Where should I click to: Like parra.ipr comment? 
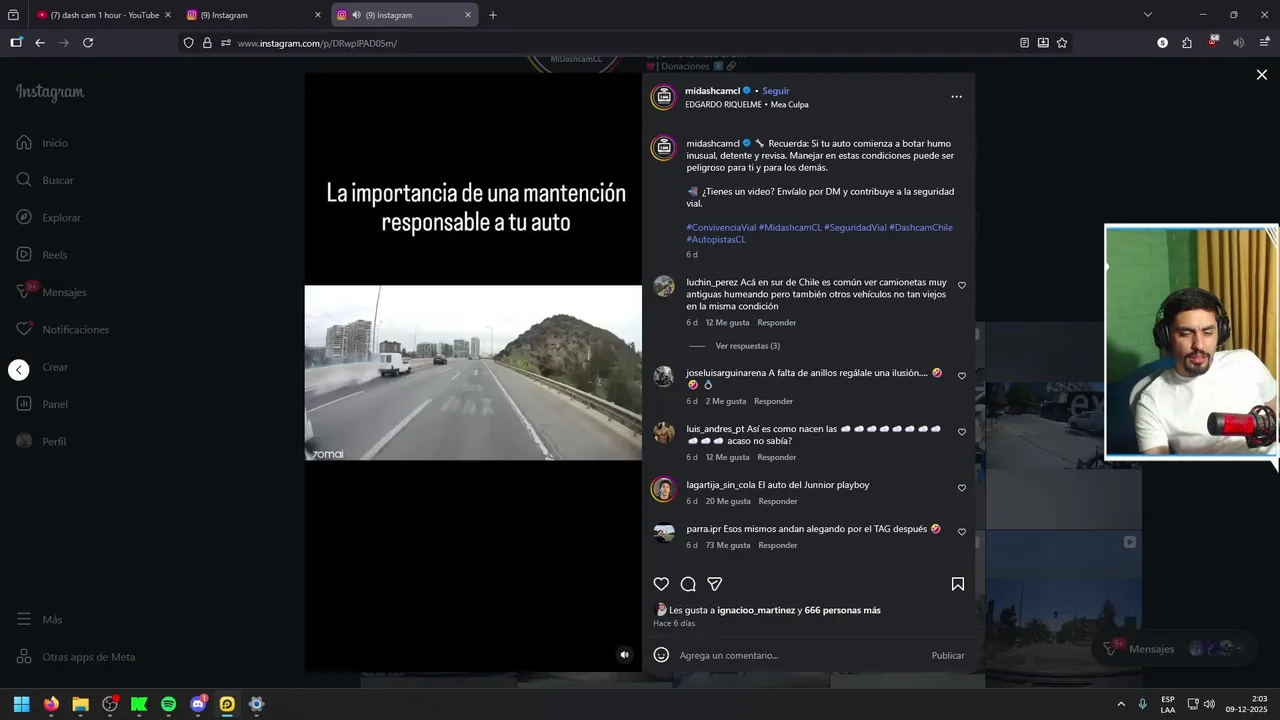pyautogui.click(x=962, y=532)
